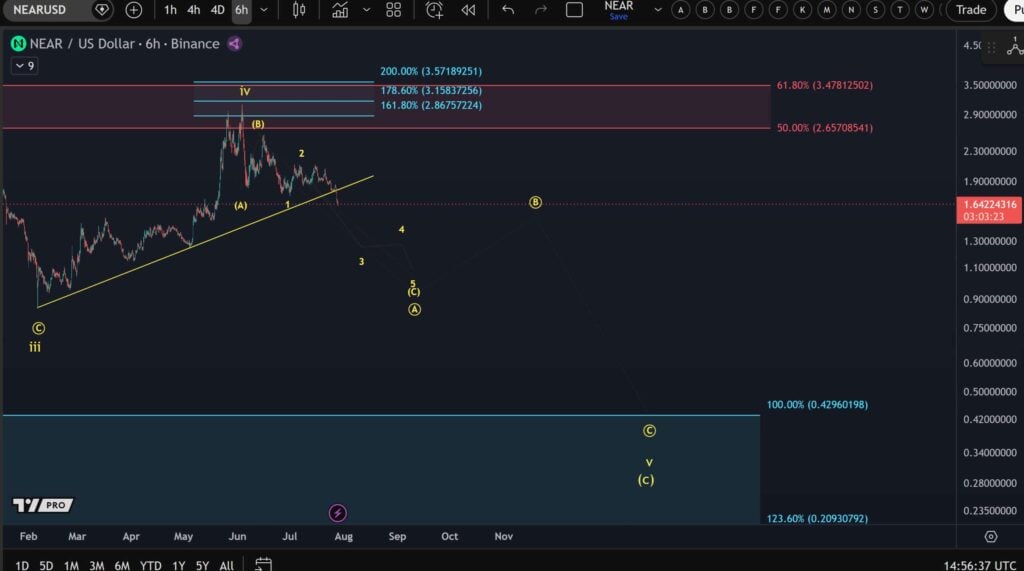Open the NEAR layout name dropdown arrow
The width and height of the screenshot is (1024, 571).
pos(658,10)
